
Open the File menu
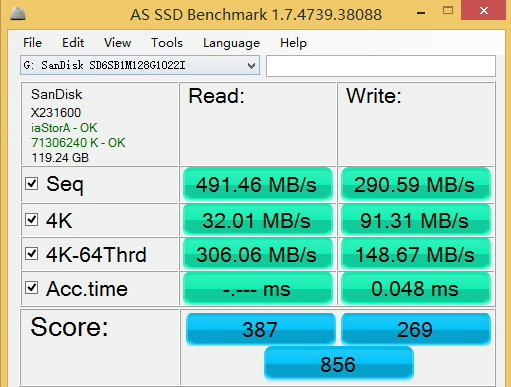[x=32, y=43]
